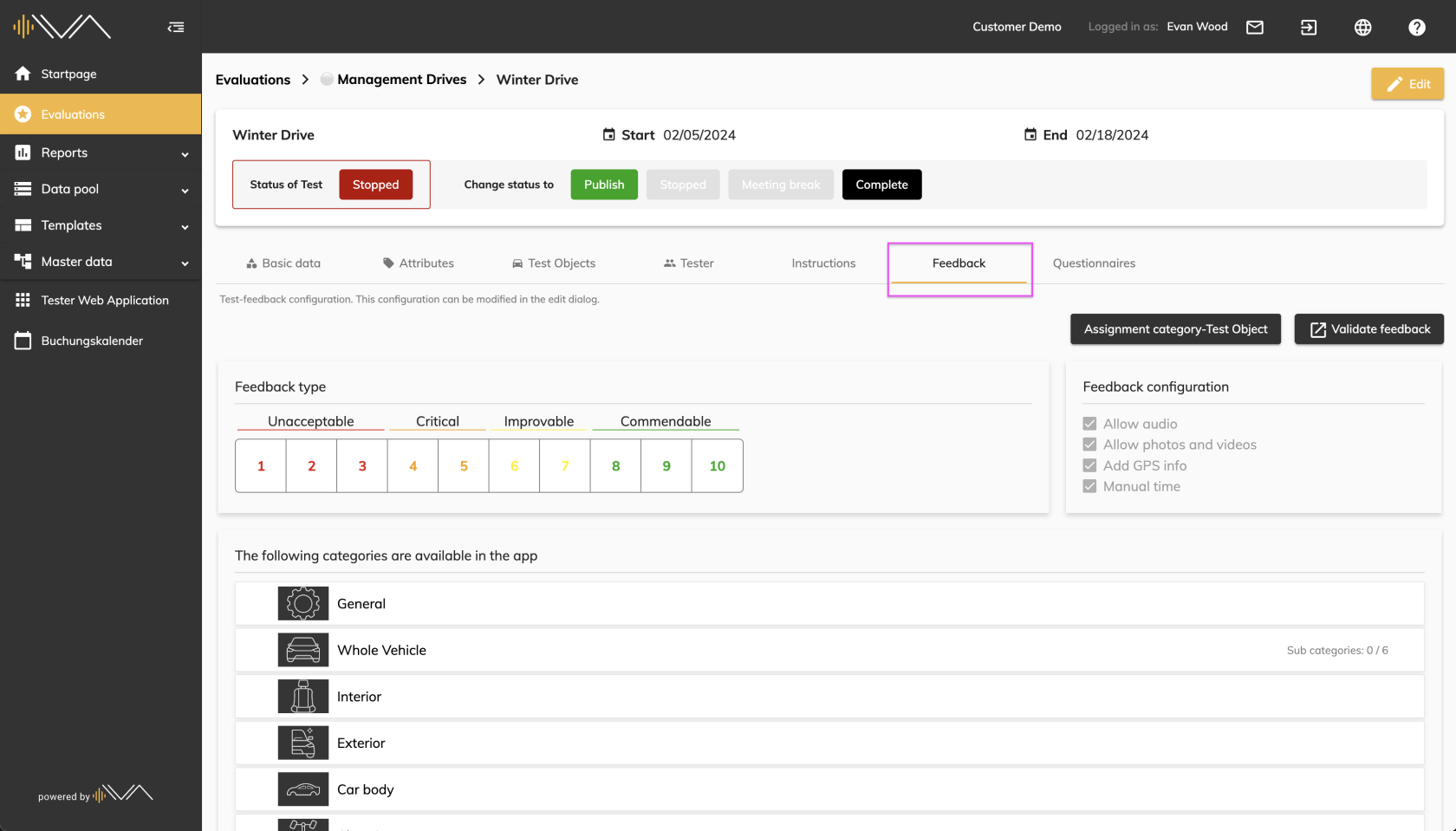Toggle the Manual time checkbox
This screenshot has height=831, width=1456.
point(1089,486)
